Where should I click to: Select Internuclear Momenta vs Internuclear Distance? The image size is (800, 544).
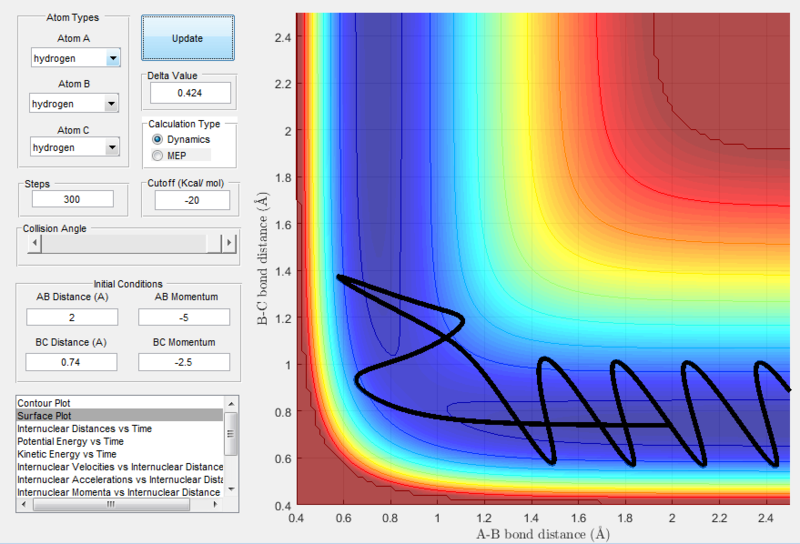(118, 492)
